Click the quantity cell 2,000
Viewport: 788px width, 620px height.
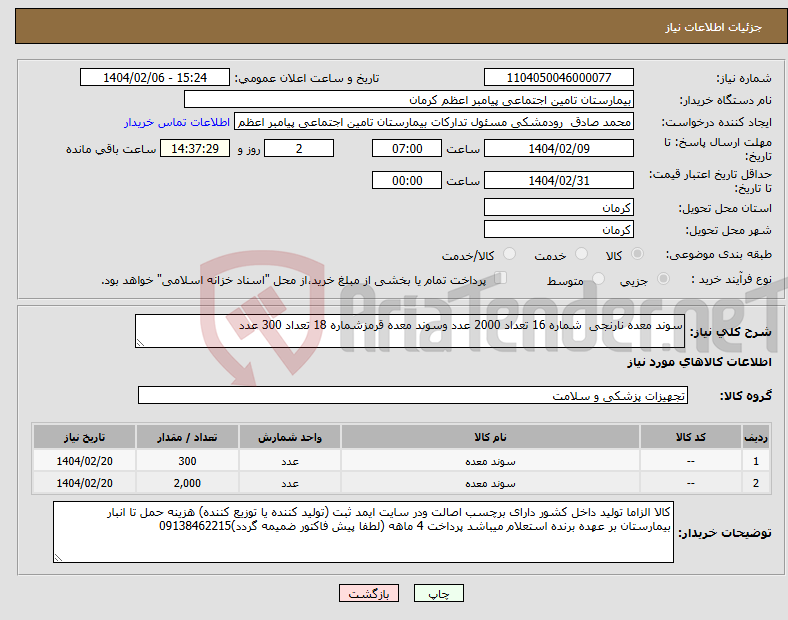pos(187,483)
